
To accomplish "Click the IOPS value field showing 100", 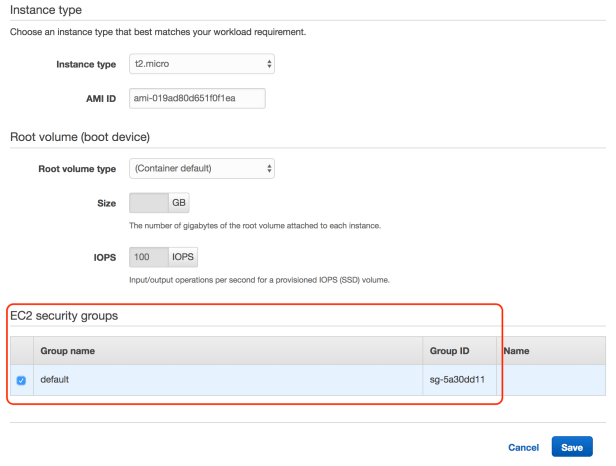I will [x=148, y=257].
